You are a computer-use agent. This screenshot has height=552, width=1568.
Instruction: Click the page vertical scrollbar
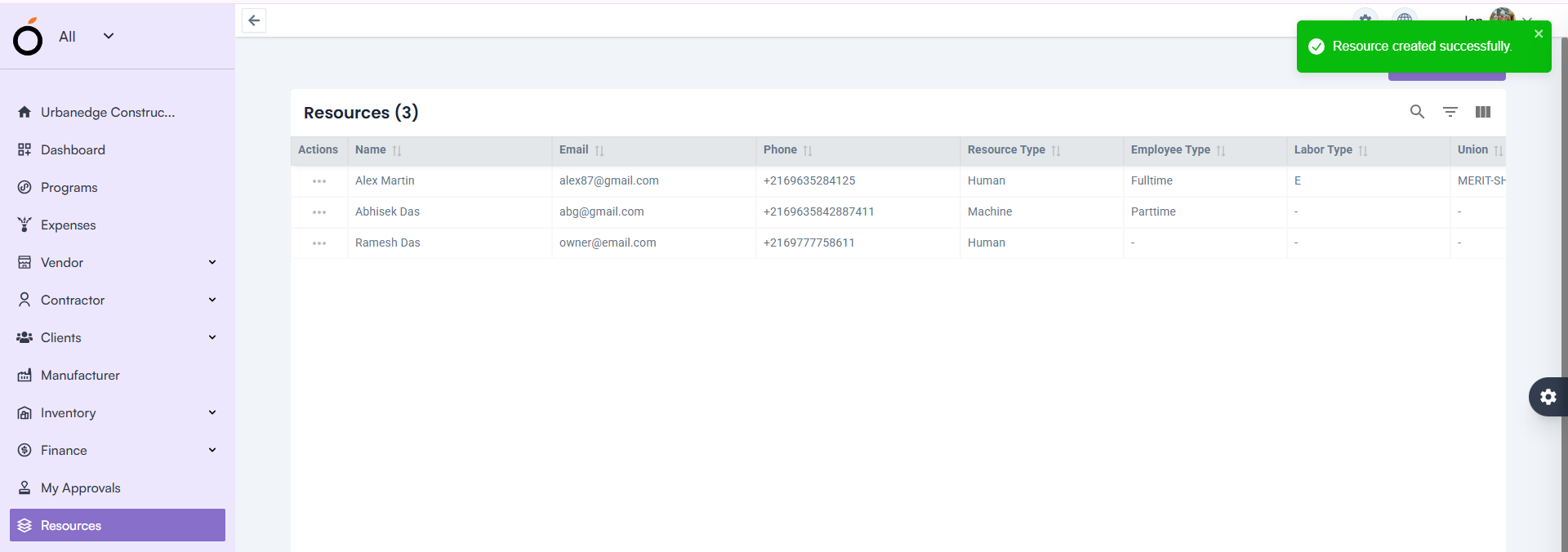click(1564, 294)
